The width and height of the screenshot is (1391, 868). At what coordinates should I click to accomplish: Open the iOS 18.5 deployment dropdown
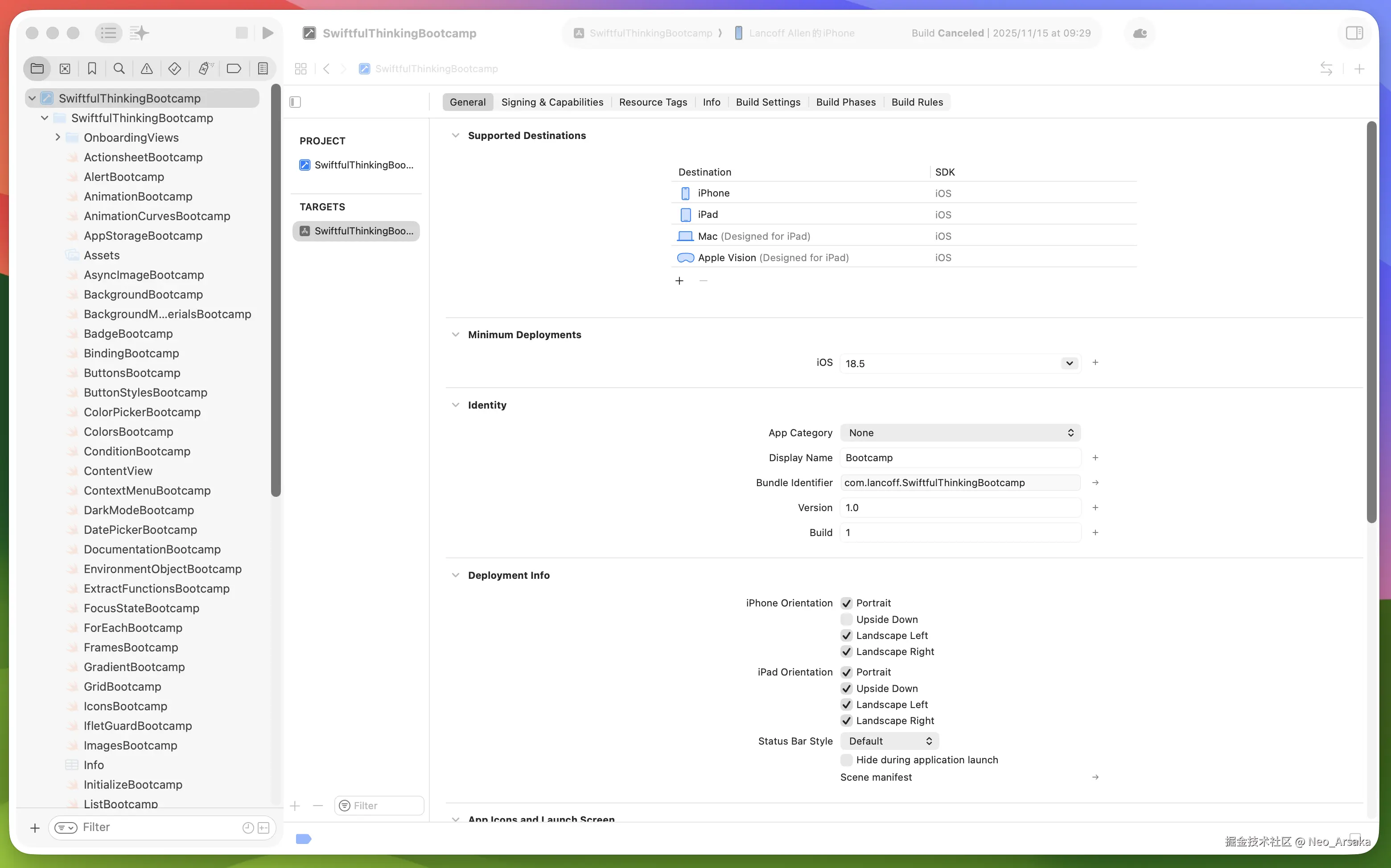[1069, 363]
